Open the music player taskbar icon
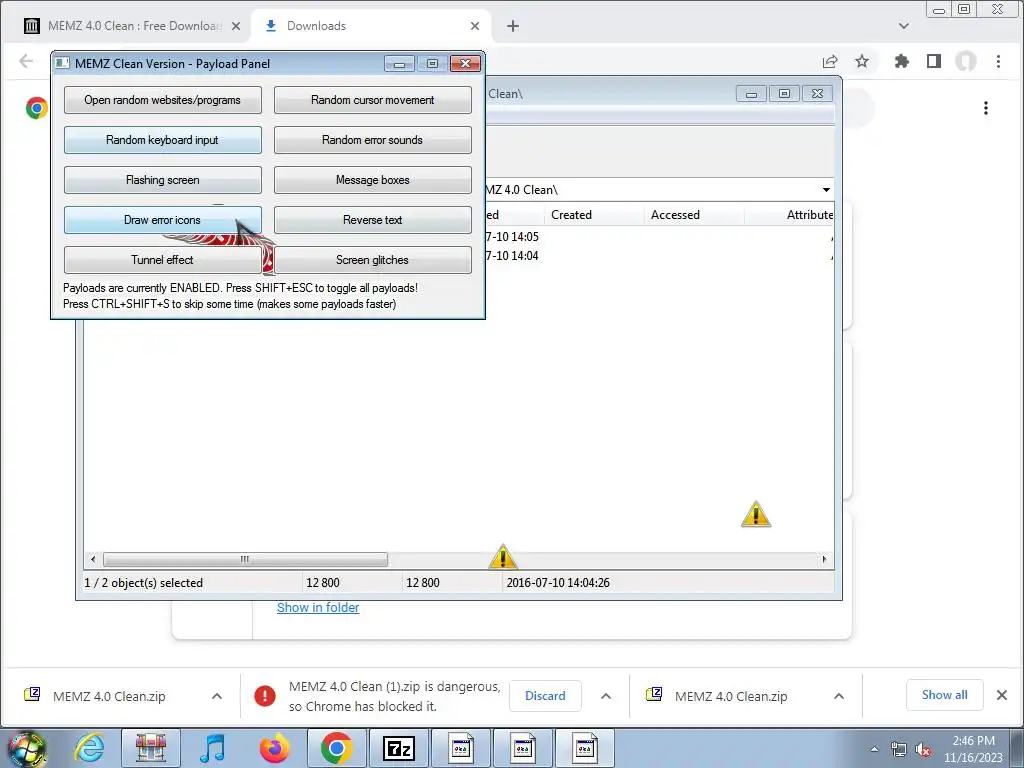The width and height of the screenshot is (1024, 768). [212, 748]
